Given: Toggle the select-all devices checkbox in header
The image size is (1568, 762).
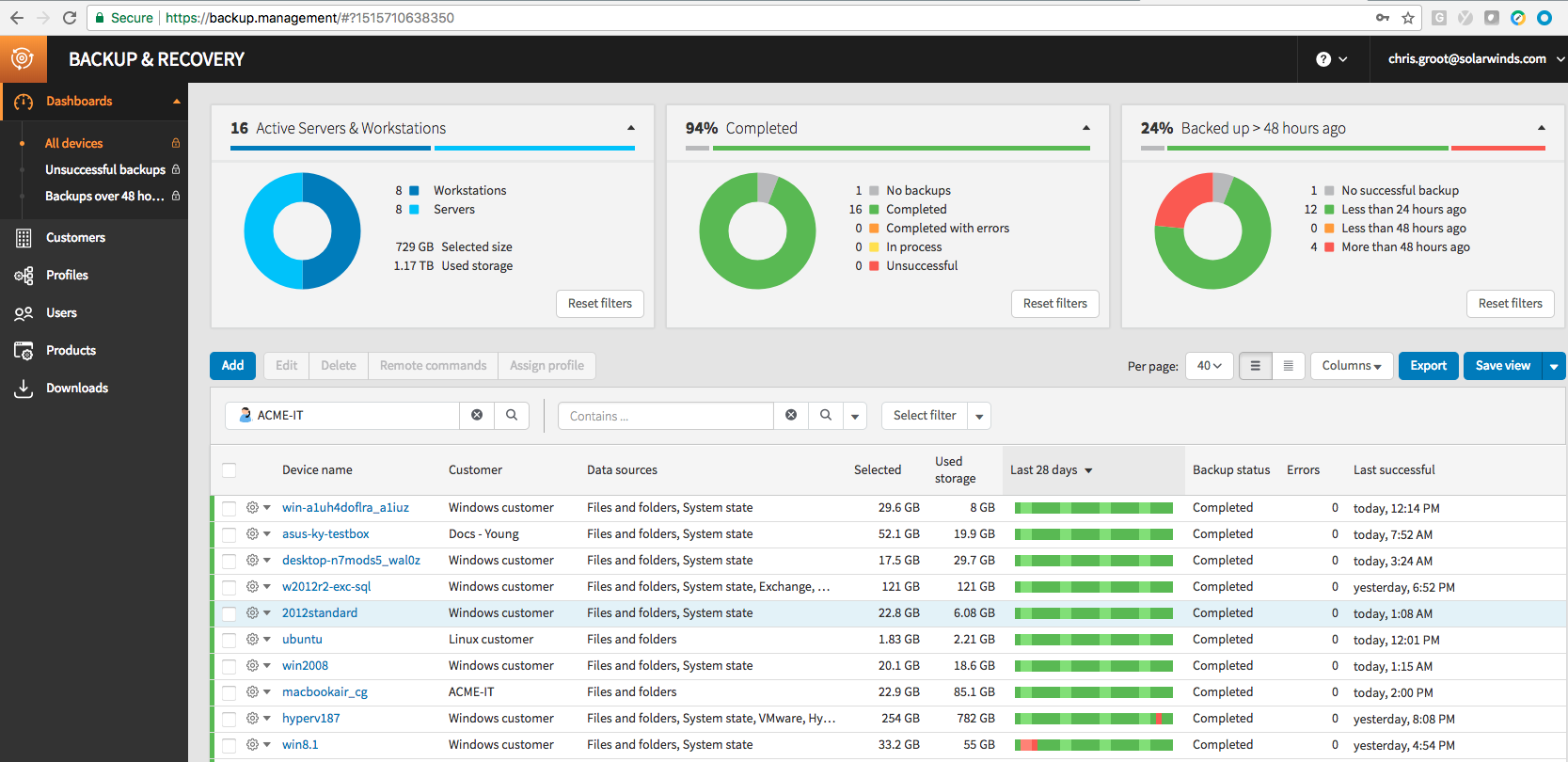Looking at the screenshot, I should click(x=229, y=470).
